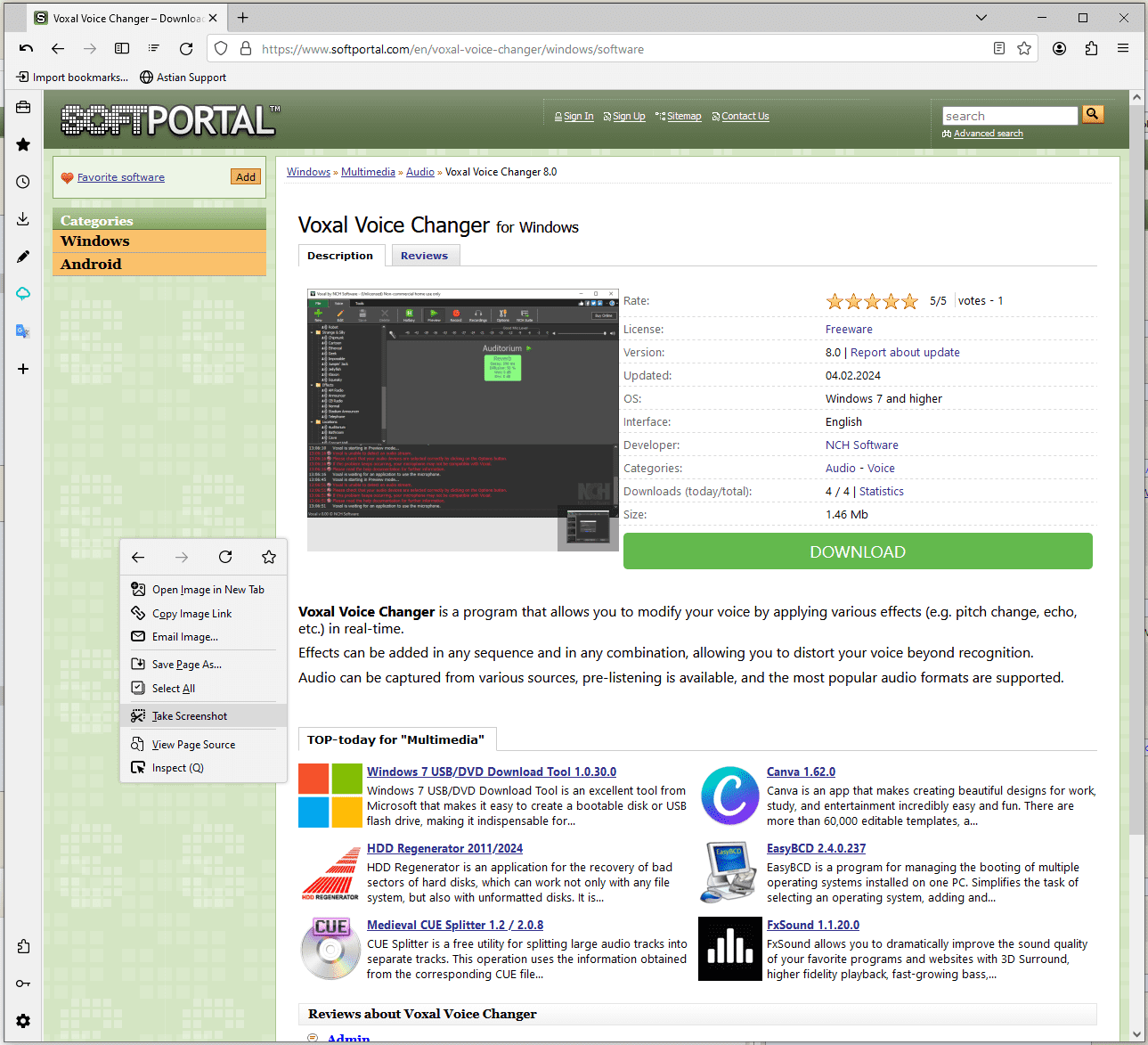Choose Save Page As... from context menu
This screenshot has width=1148, height=1045.
coord(203,665)
